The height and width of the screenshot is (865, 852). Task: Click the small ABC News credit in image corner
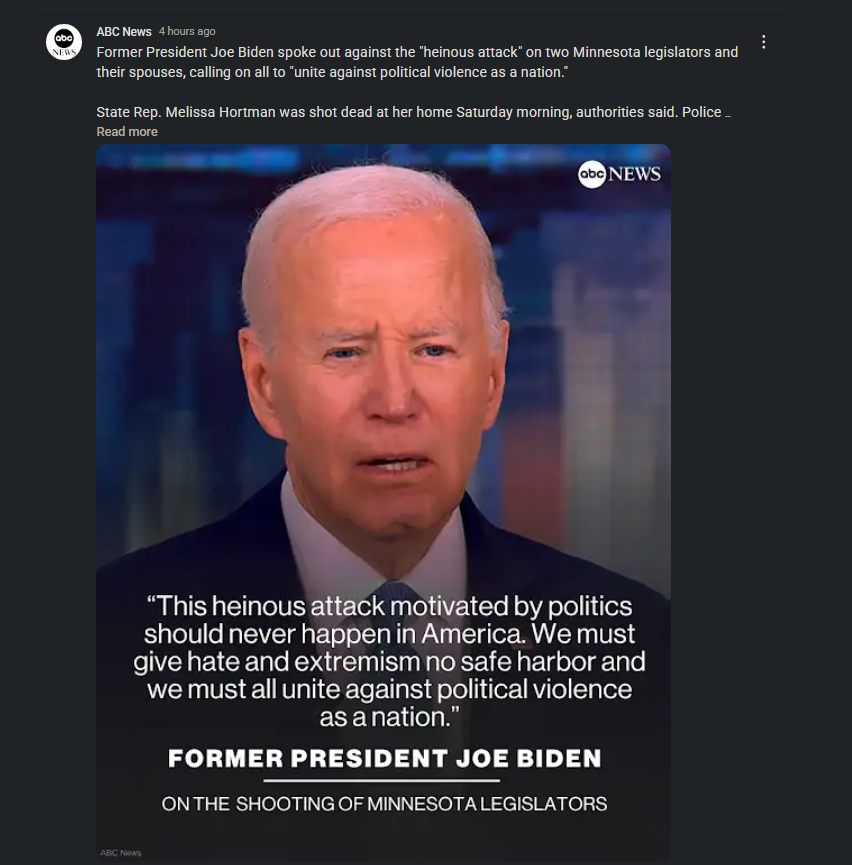121,853
